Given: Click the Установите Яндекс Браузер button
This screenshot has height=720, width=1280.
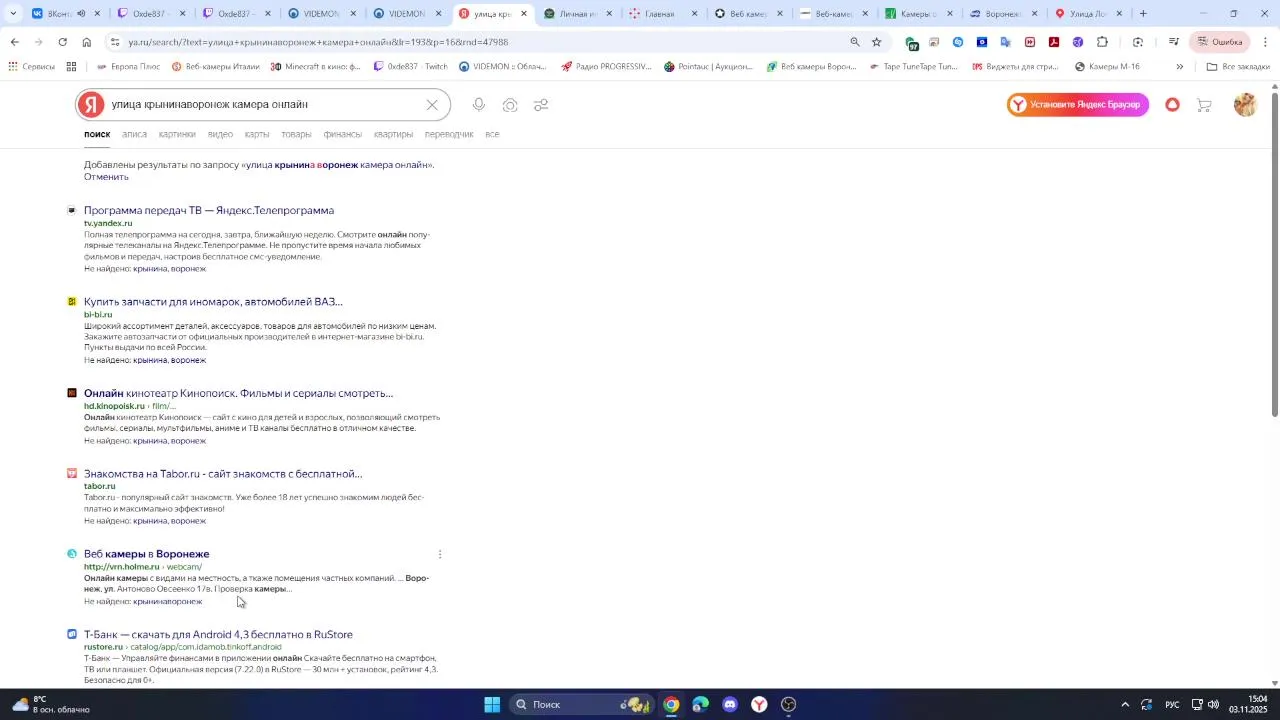Looking at the screenshot, I should click(x=1078, y=105).
